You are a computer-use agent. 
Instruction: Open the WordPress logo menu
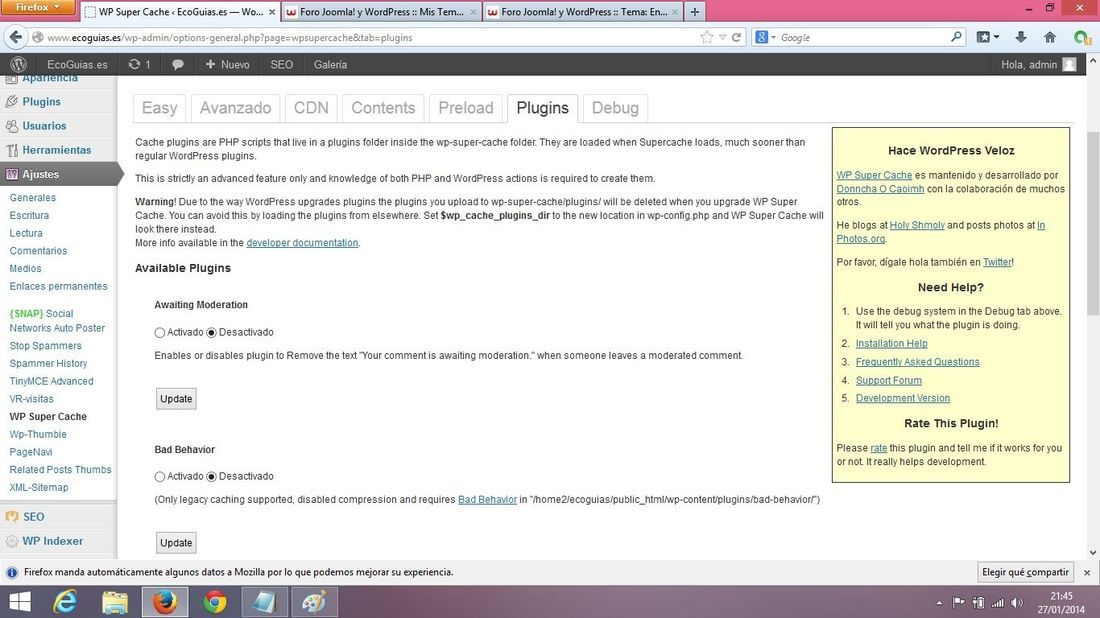18,65
